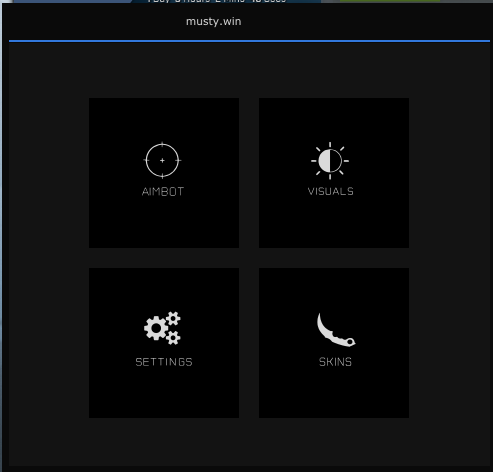493x472 pixels.
Task: Open the SETTINGS section tile
Action: (x=164, y=343)
